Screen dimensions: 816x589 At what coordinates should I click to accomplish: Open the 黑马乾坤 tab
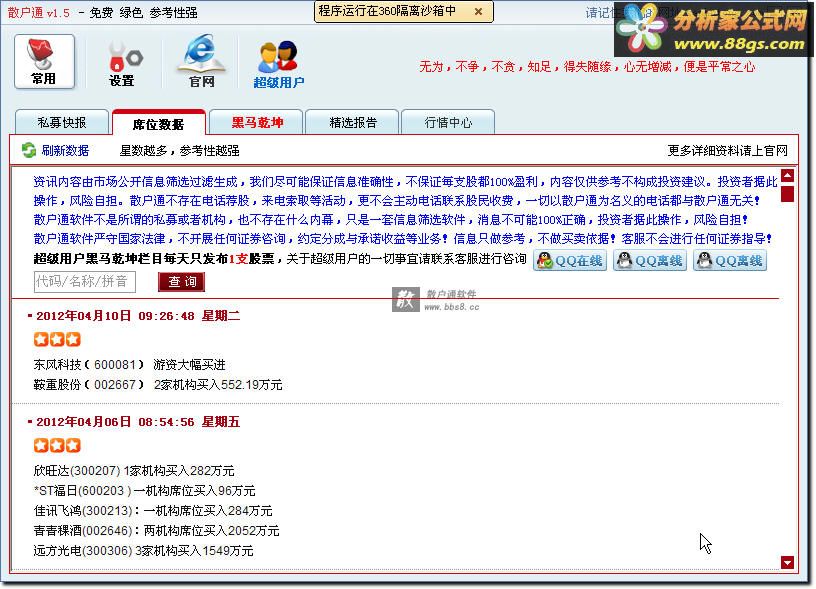click(x=257, y=122)
